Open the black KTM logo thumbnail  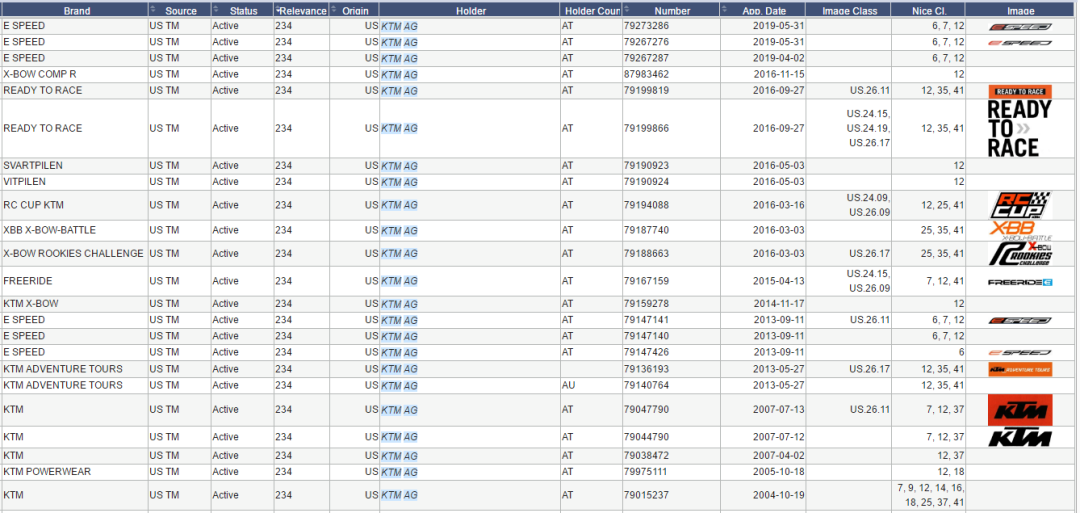[1019, 438]
